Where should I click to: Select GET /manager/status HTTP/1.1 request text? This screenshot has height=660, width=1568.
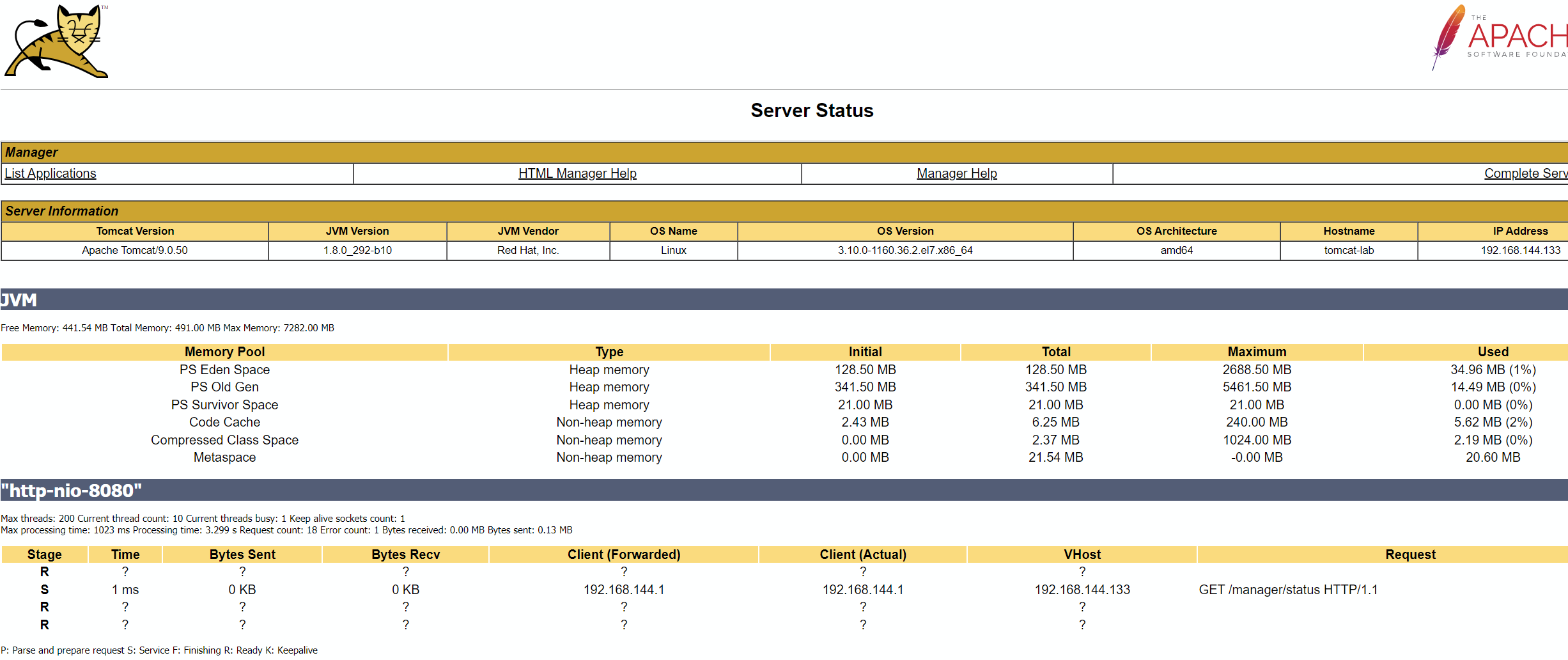[x=1288, y=590]
